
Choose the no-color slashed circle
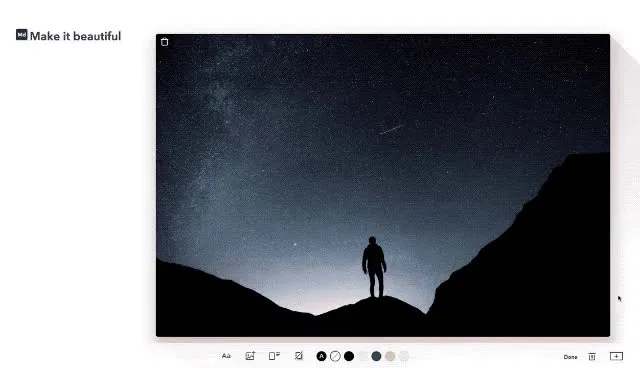pos(335,356)
